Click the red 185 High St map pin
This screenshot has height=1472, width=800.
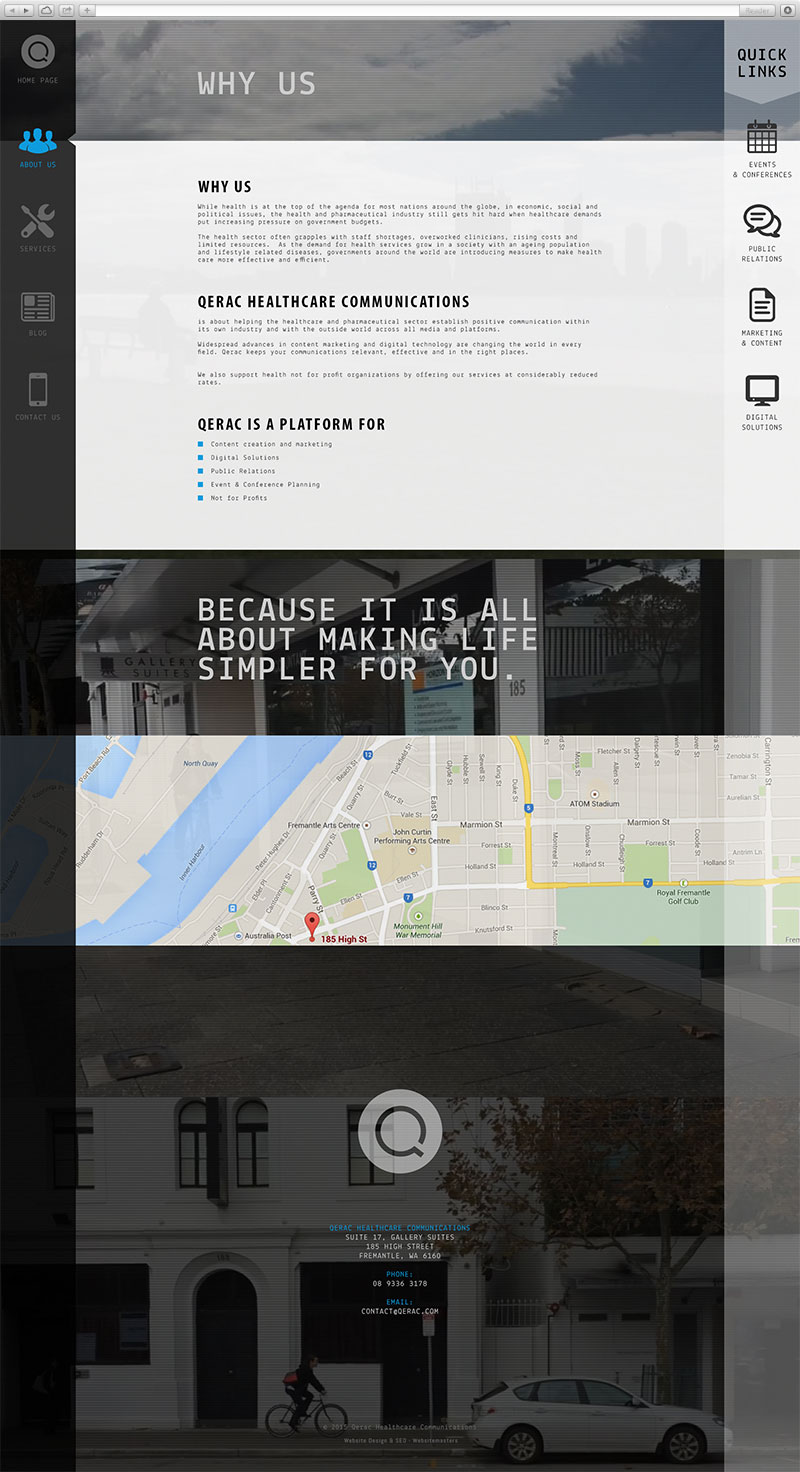[x=311, y=927]
